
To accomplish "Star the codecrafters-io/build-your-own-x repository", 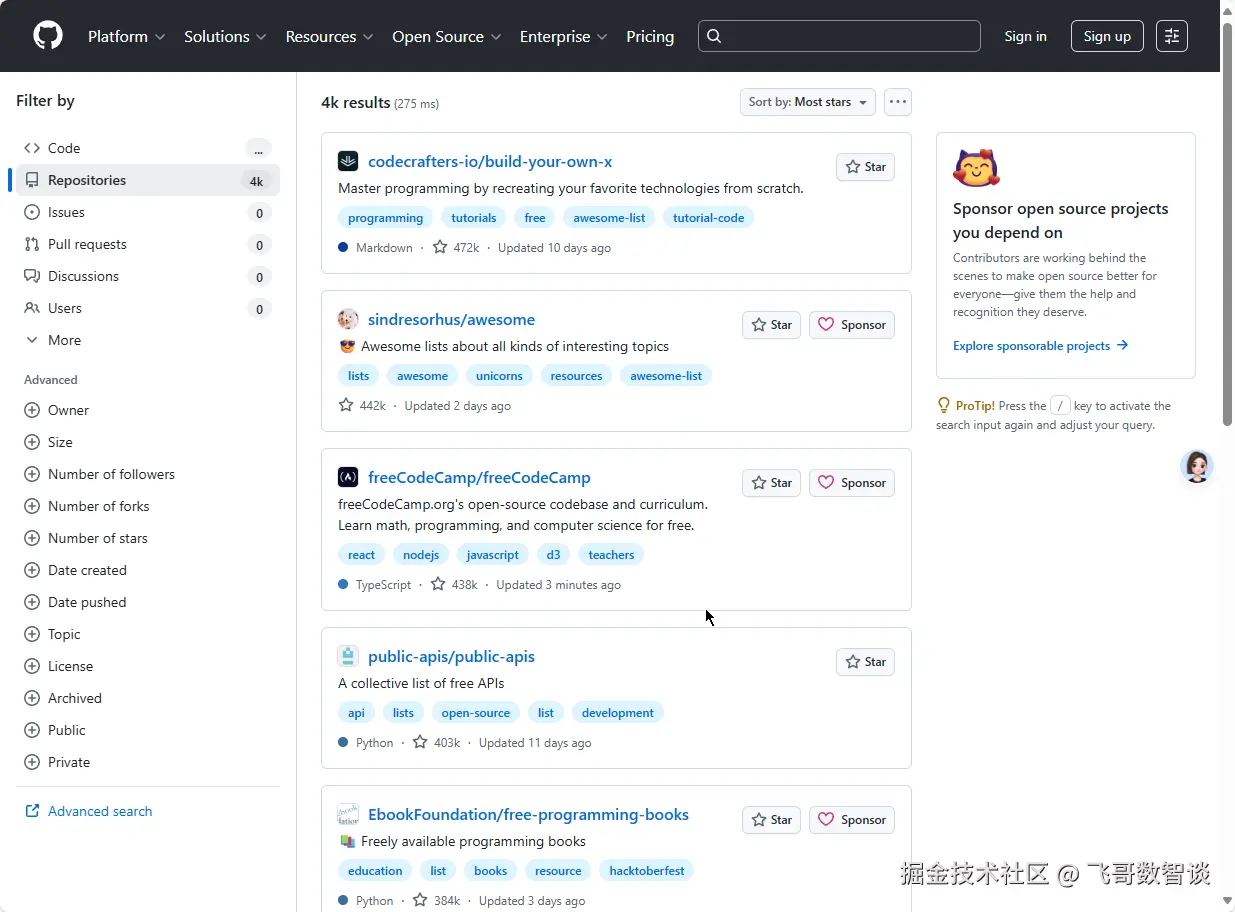I will tap(864, 167).
